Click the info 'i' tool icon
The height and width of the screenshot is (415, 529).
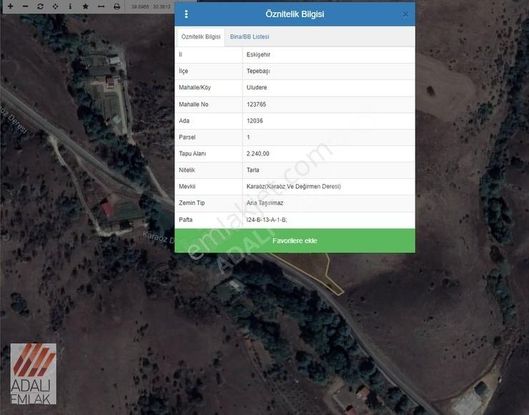coord(70,6)
